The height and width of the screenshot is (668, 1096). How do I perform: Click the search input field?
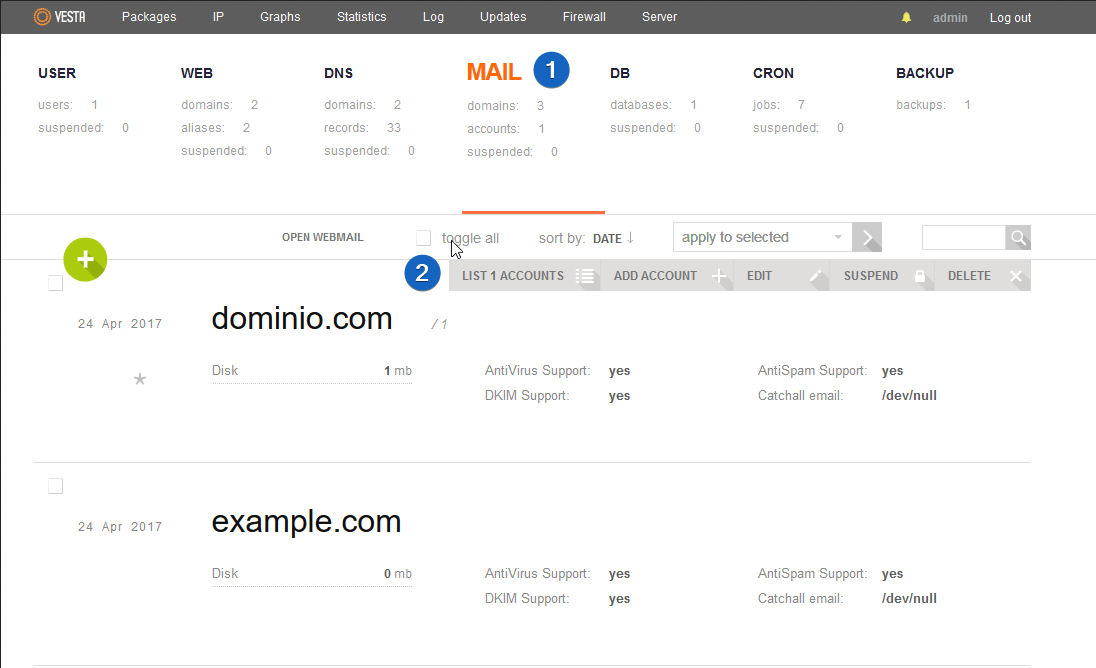pyautogui.click(x=964, y=238)
